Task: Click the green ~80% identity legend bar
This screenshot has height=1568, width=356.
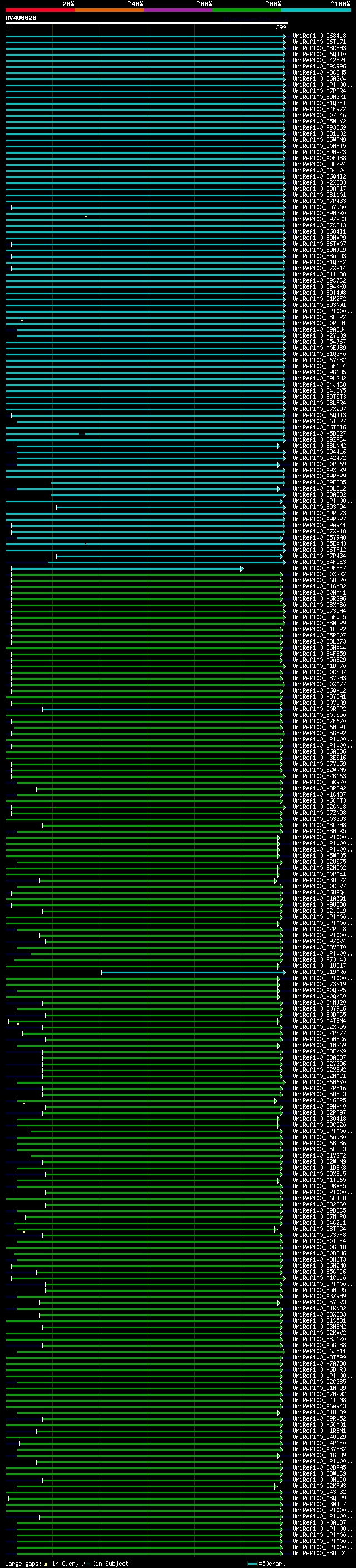Action: tap(247, 10)
